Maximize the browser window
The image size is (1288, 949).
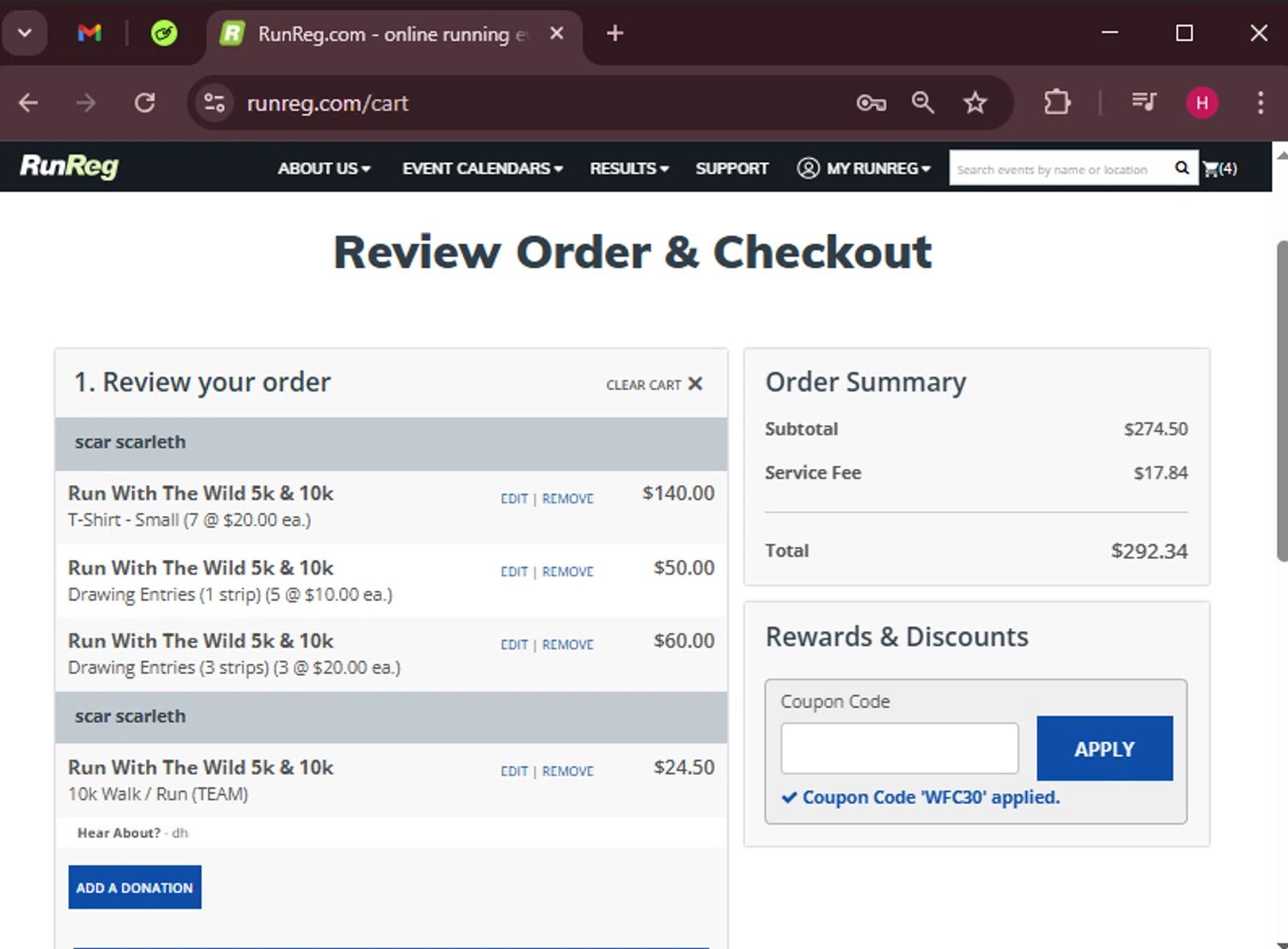pyautogui.click(x=1184, y=33)
